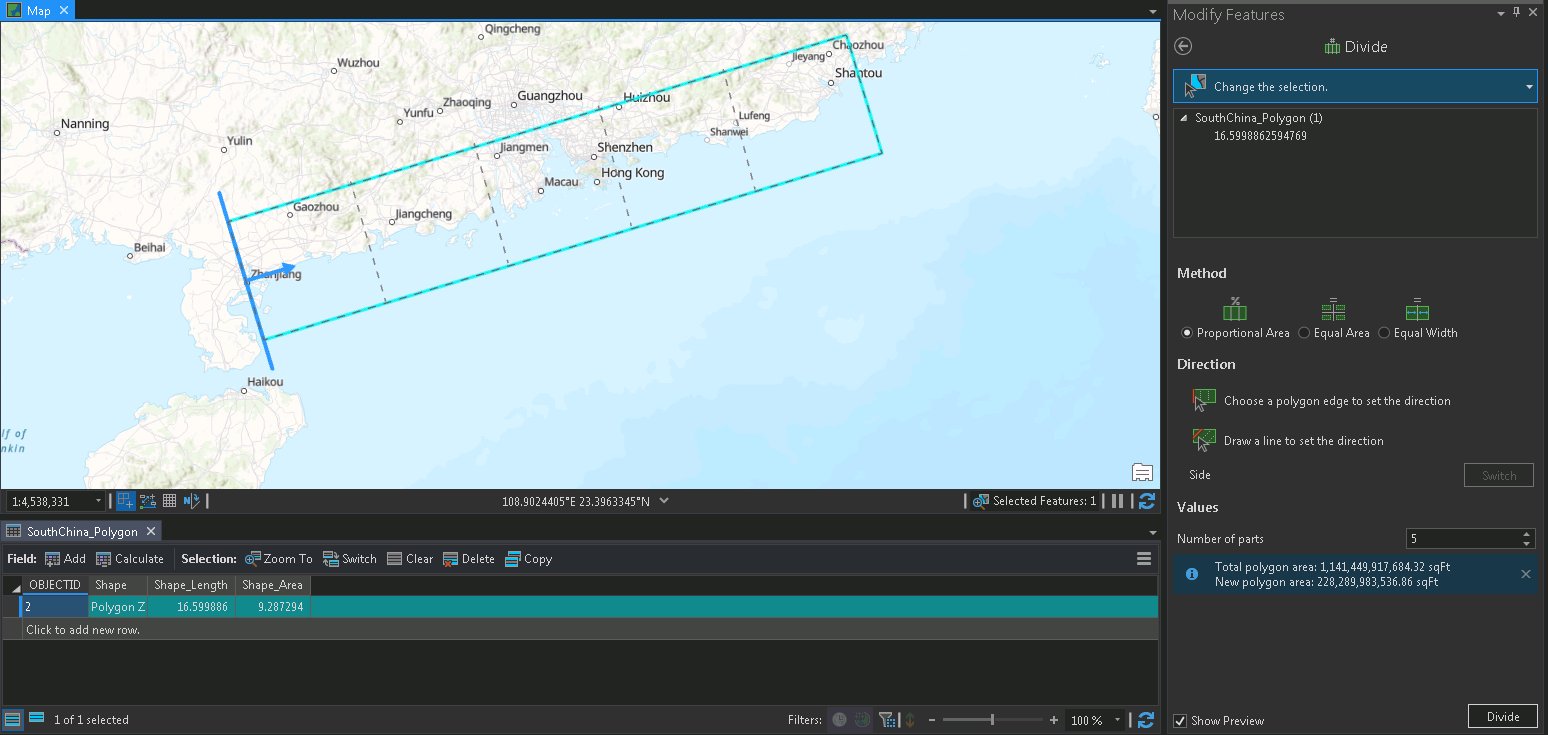Dismiss the polygon area info message

click(1526, 574)
